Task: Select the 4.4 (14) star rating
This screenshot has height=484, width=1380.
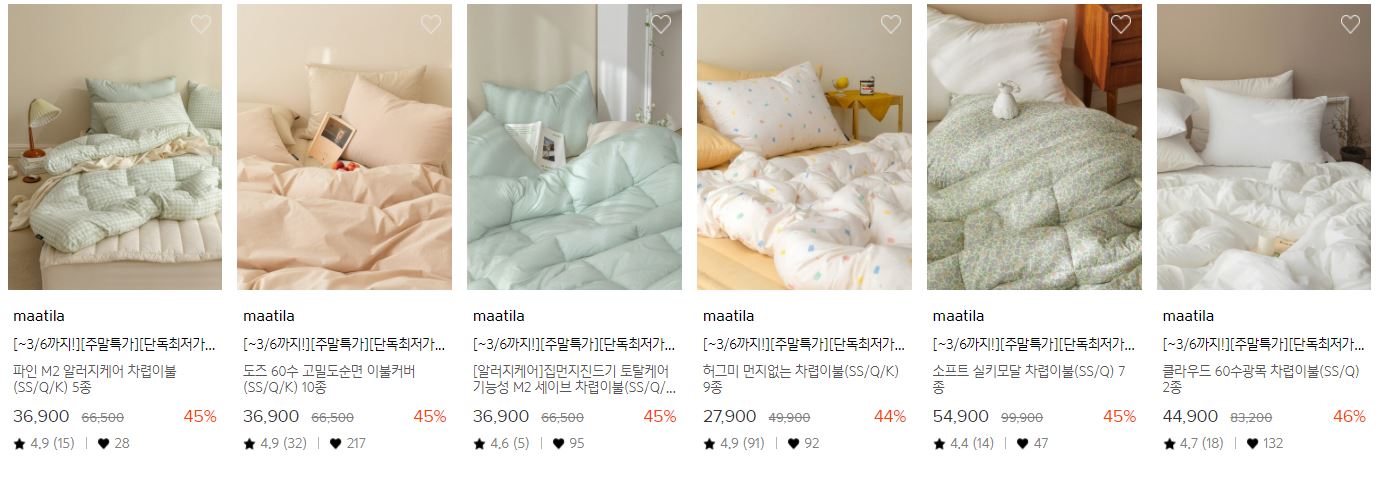Action: coord(964,443)
